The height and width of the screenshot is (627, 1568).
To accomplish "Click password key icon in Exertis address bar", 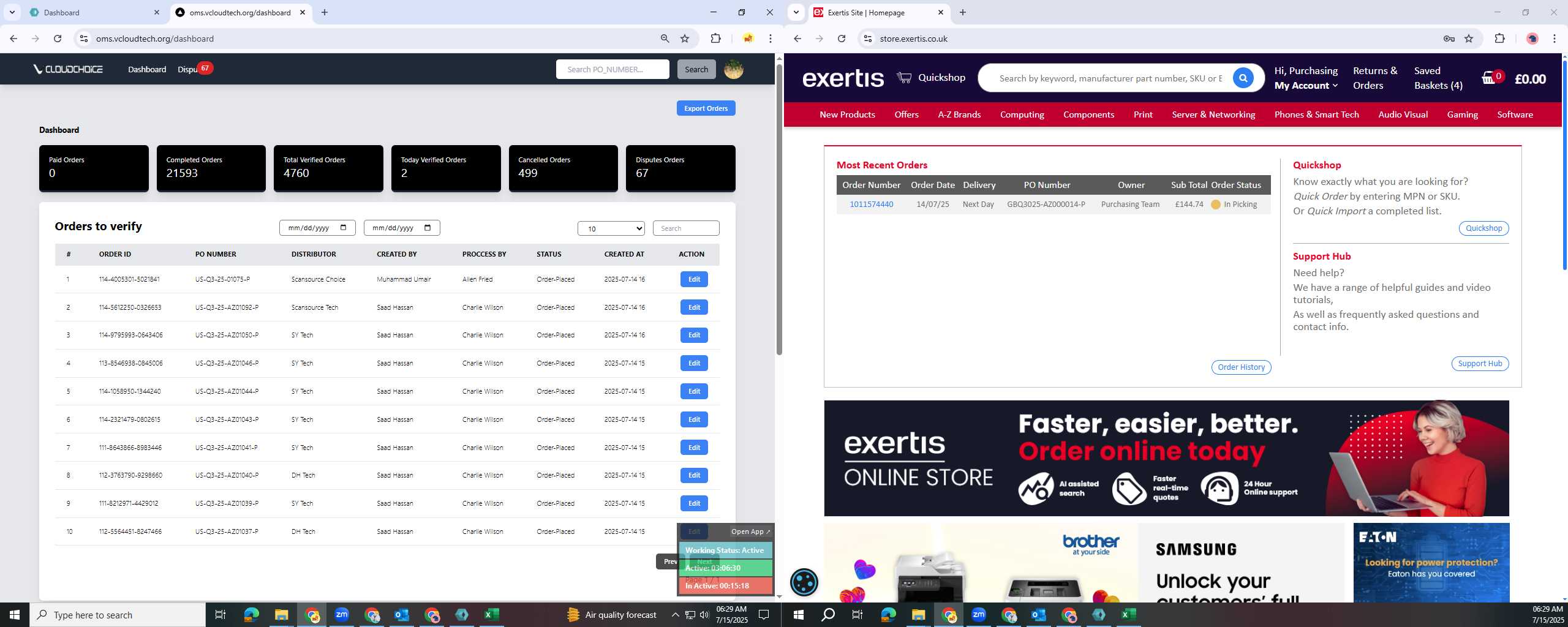I will click(1449, 39).
